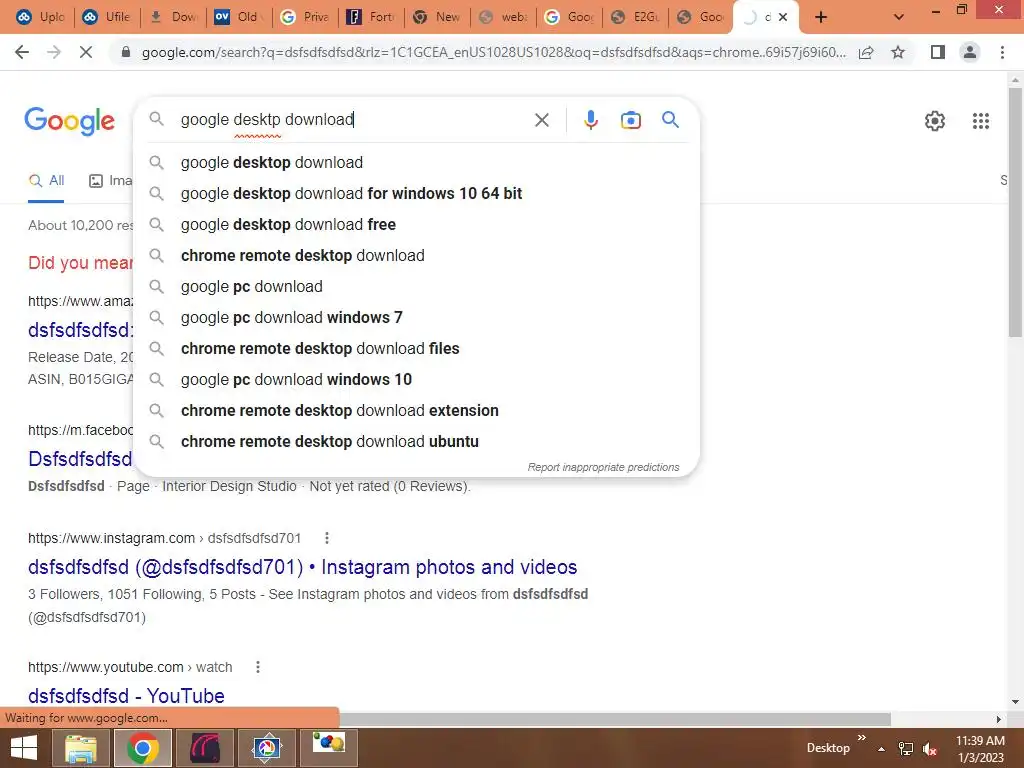
Task: Open Chrome three-dot menu
Action: (1002, 52)
